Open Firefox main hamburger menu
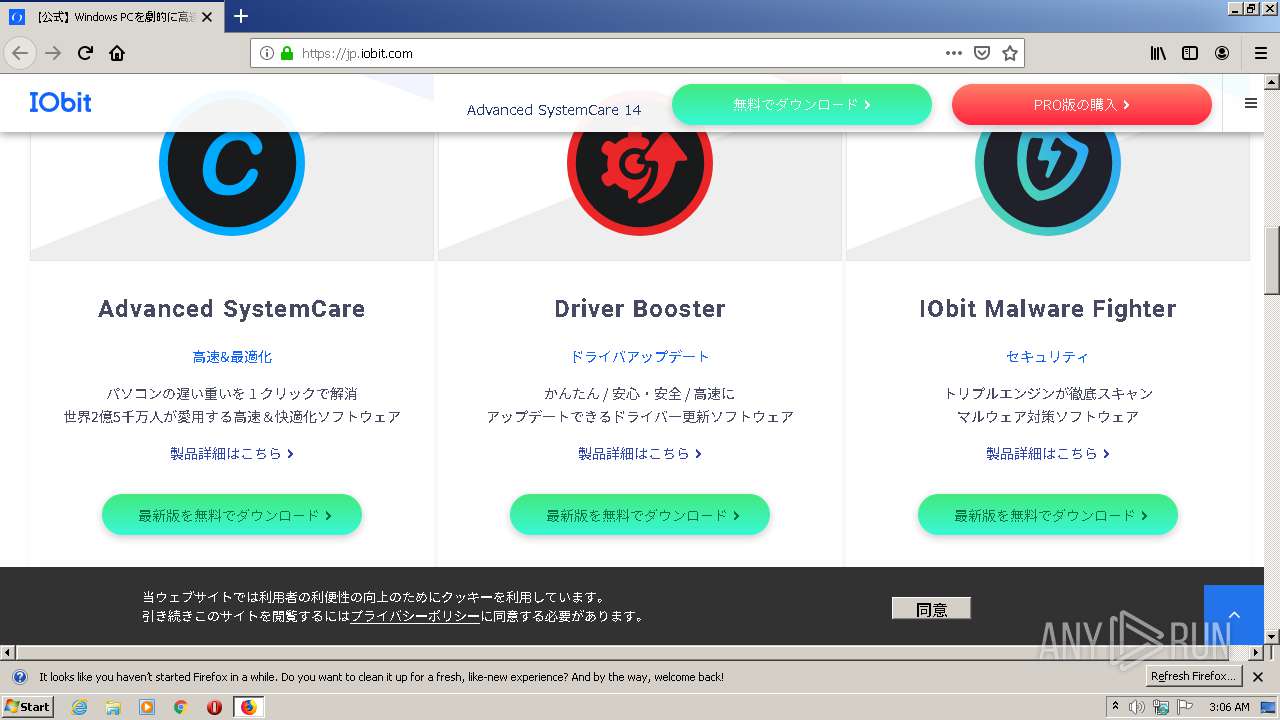This screenshot has height=720, width=1280. coord(1260,53)
